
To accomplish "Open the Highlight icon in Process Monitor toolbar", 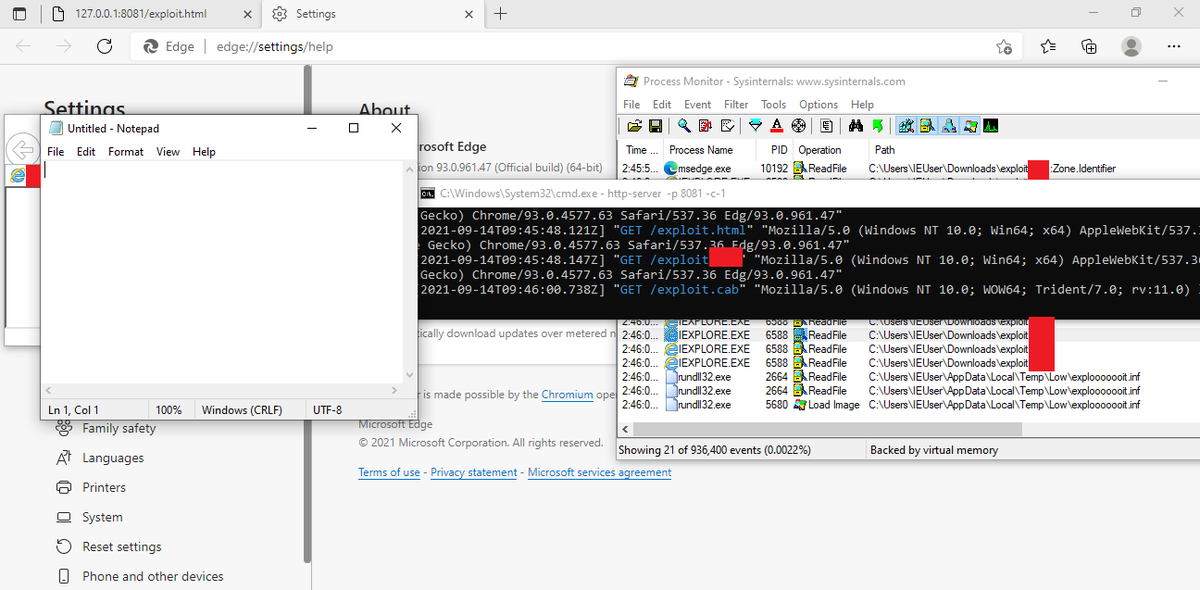I will point(777,126).
